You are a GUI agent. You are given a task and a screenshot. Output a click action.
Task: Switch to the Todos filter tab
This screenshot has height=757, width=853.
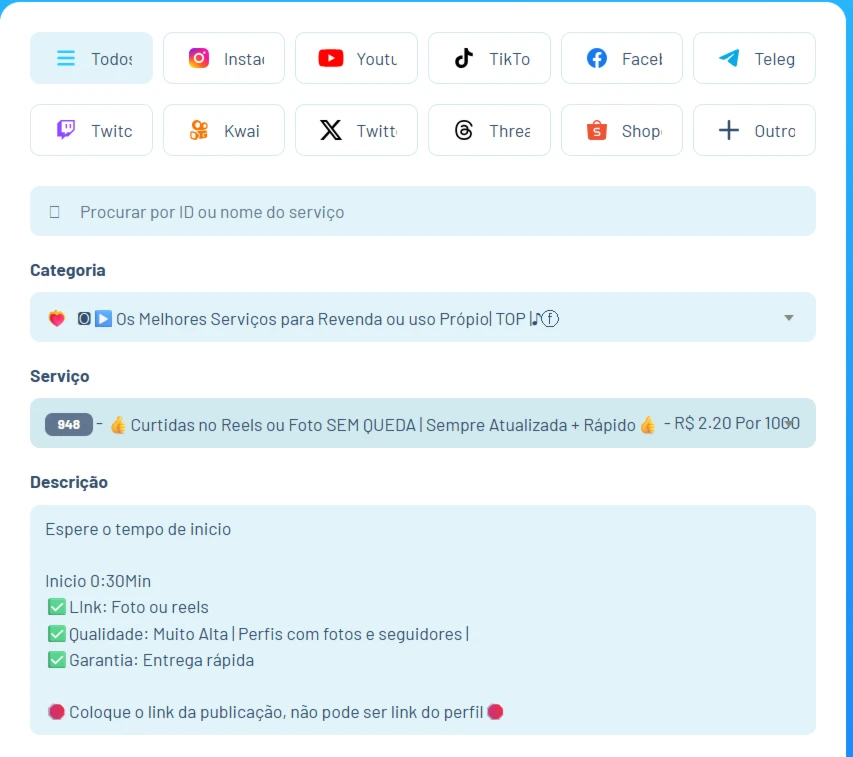click(91, 58)
